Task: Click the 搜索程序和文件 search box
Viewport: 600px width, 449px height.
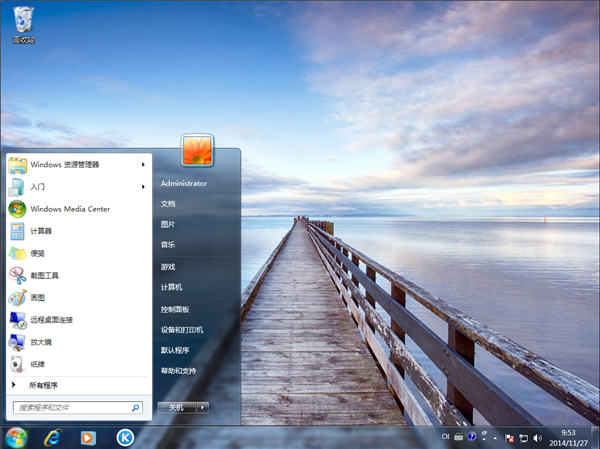Action: coord(70,408)
